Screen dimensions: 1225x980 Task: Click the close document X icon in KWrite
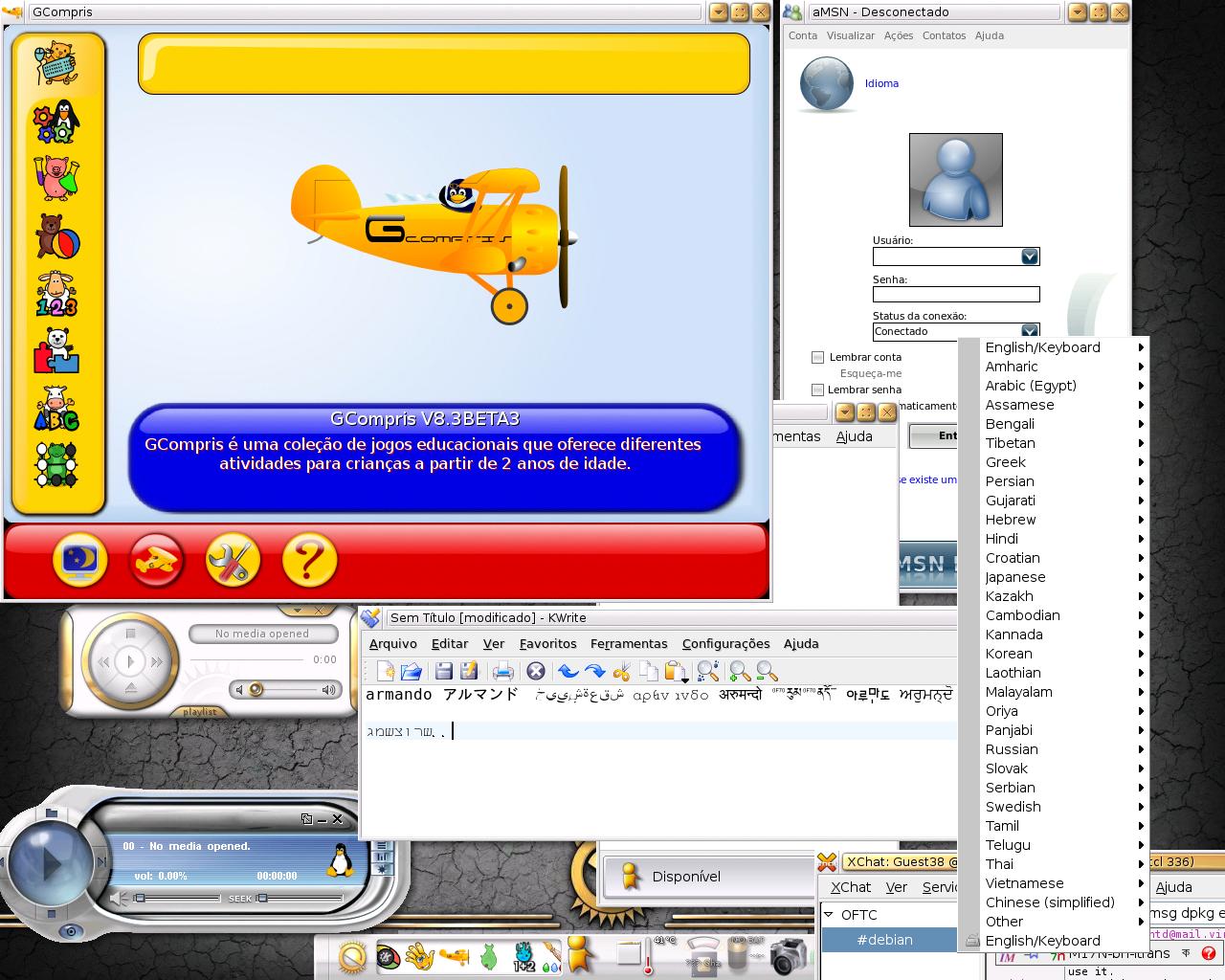tap(536, 671)
